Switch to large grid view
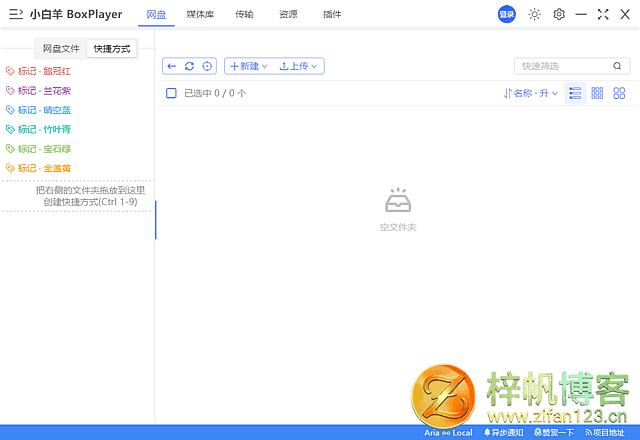Screen dimensions: 640x440 tap(619, 93)
